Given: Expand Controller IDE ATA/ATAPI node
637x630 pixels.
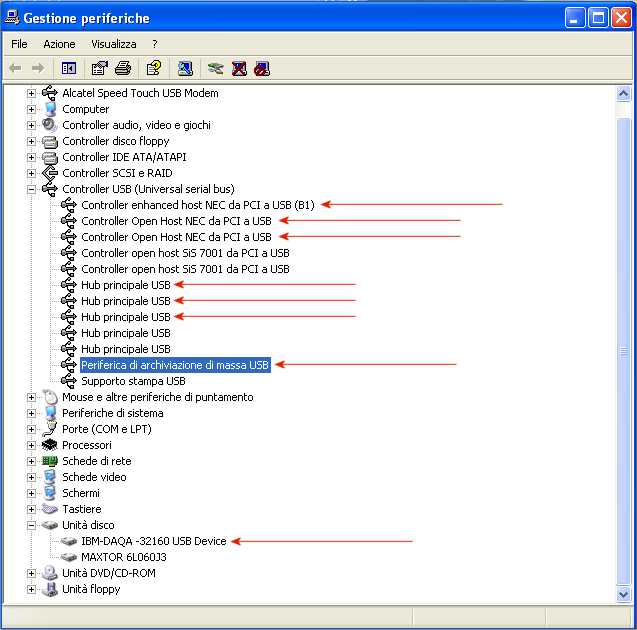Looking at the screenshot, I should pos(31,157).
